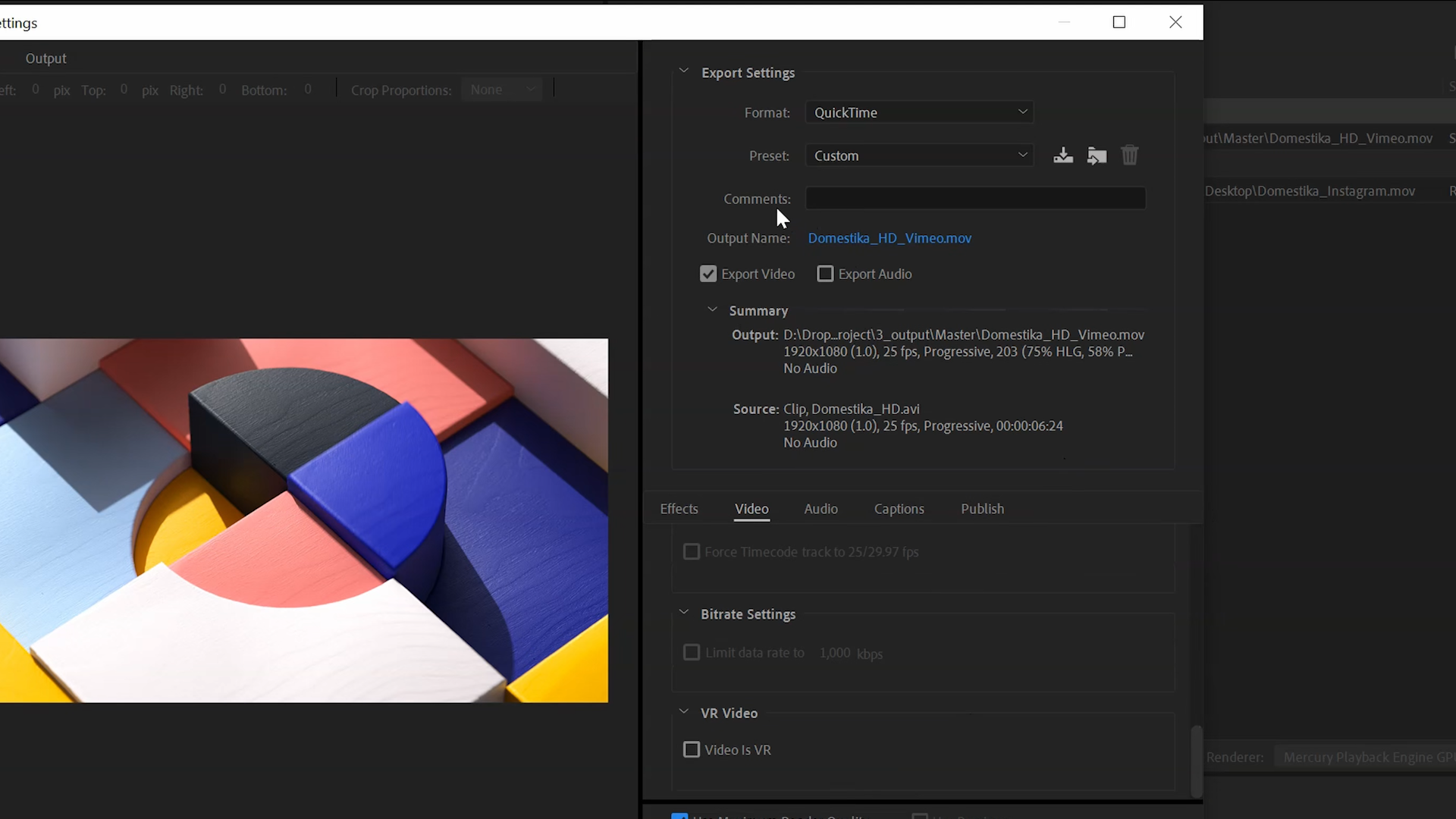Click inside the Comments text field
The height and width of the screenshot is (819, 1456).
pyautogui.click(x=975, y=199)
